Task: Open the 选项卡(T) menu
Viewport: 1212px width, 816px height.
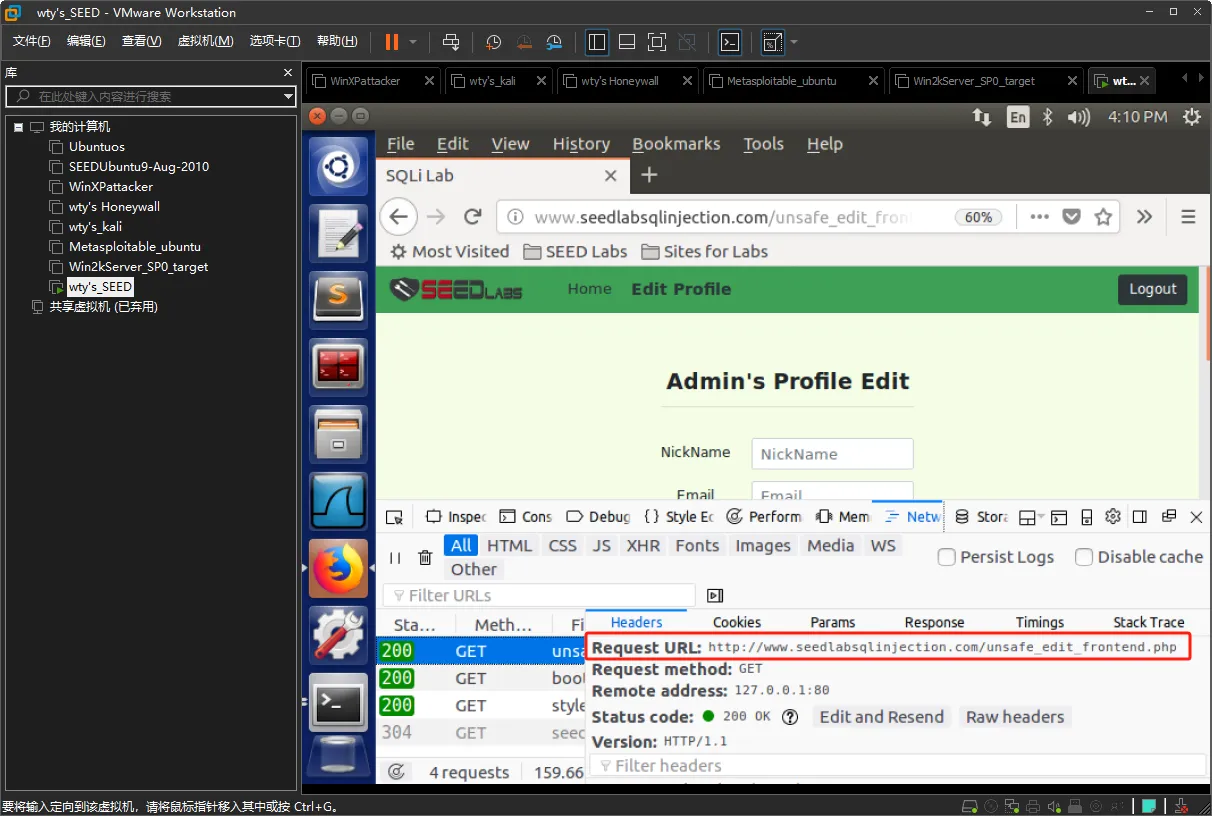Action: [274, 41]
